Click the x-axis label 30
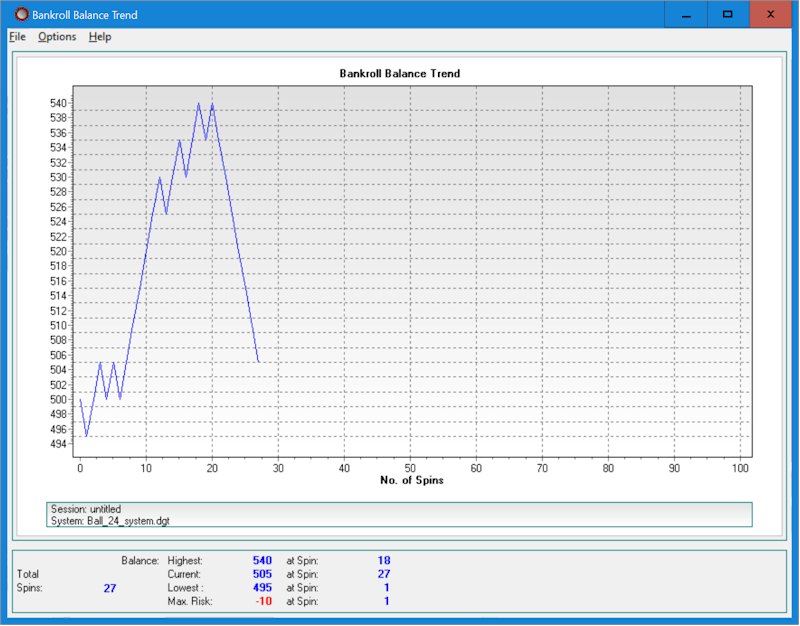 (x=278, y=468)
